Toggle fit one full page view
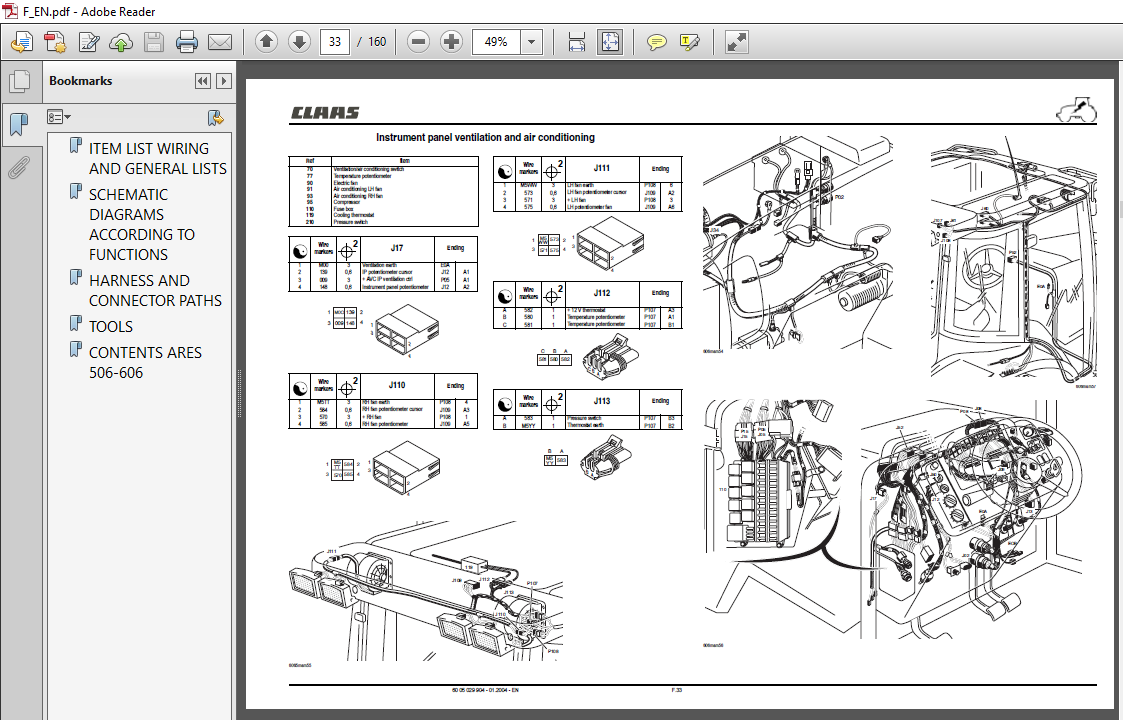Image resolution: width=1123 pixels, height=720 pixels. (610, 42)
